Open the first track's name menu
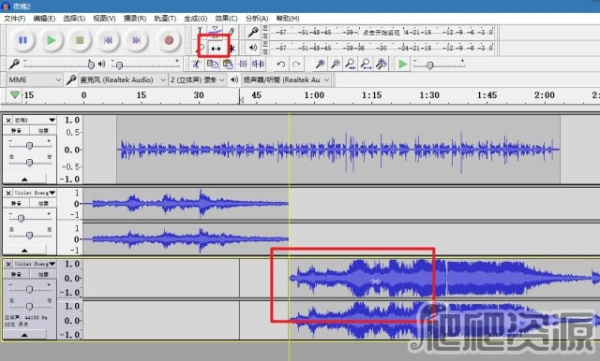Viewport: 600px width, 361px height. pyautogui.click(x=35, y=120)
